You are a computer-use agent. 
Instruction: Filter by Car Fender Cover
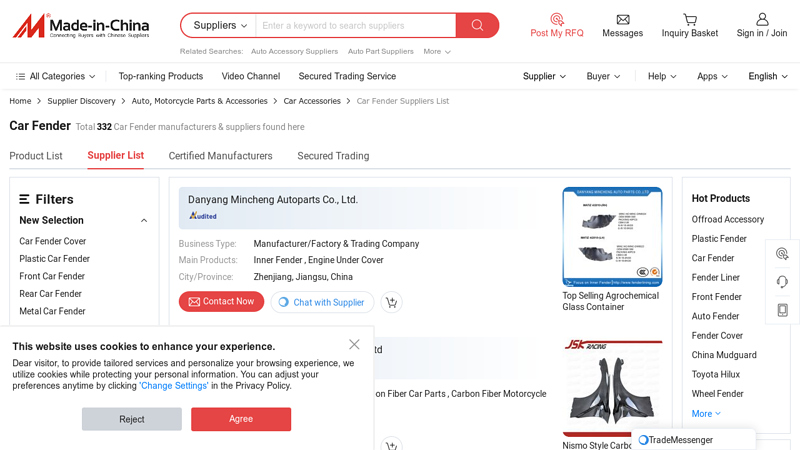(53, 241)
